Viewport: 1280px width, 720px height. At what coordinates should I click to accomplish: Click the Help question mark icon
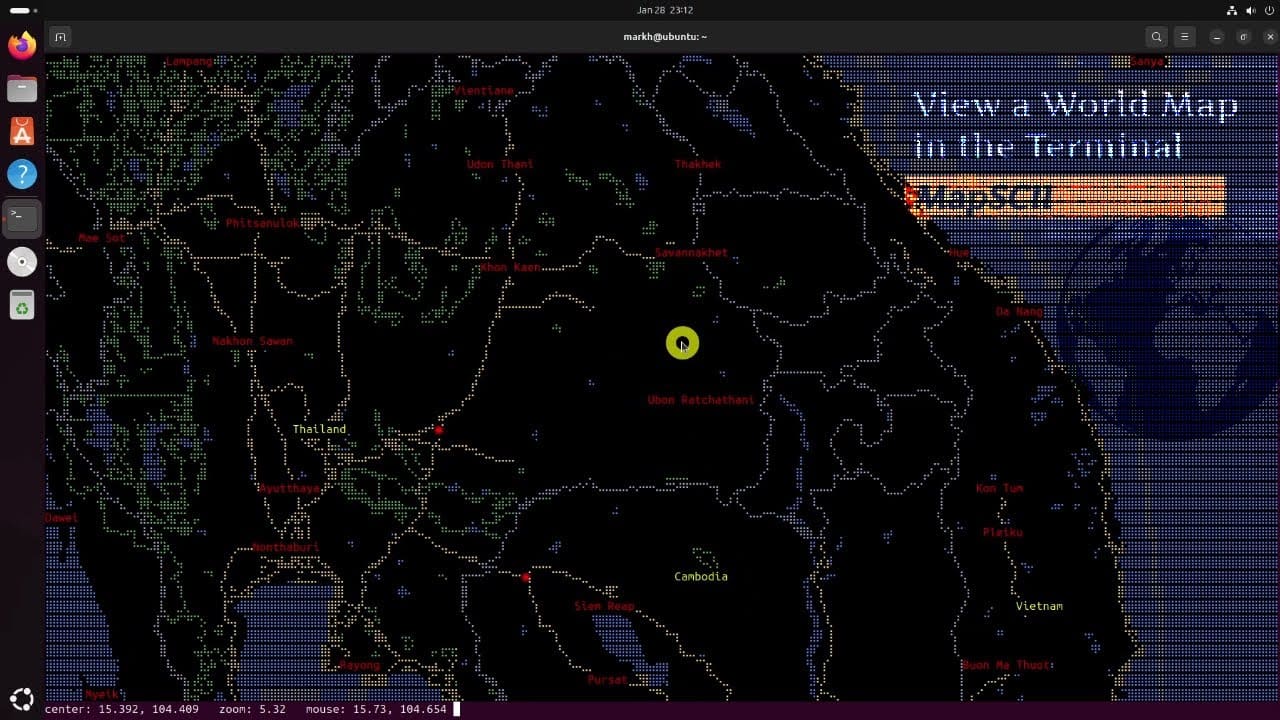tap(22, 175)
